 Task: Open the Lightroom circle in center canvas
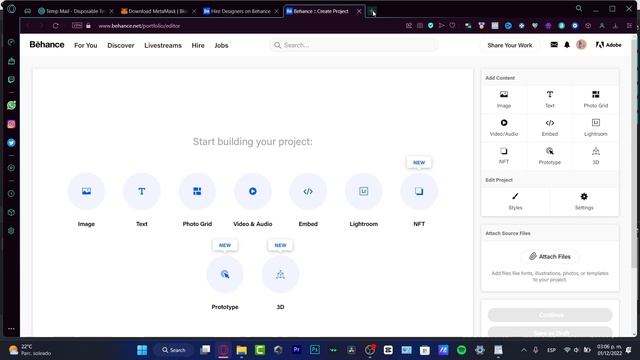(x=364, y=191)
